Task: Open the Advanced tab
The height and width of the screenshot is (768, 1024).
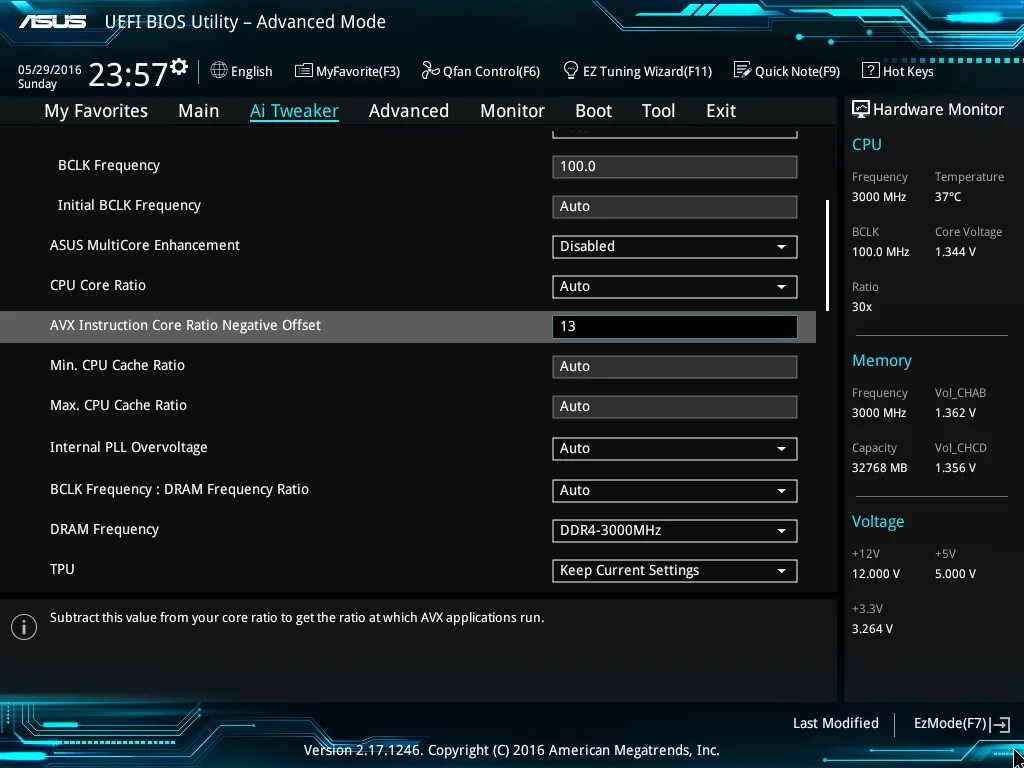Action: click(x=409, y=110)
